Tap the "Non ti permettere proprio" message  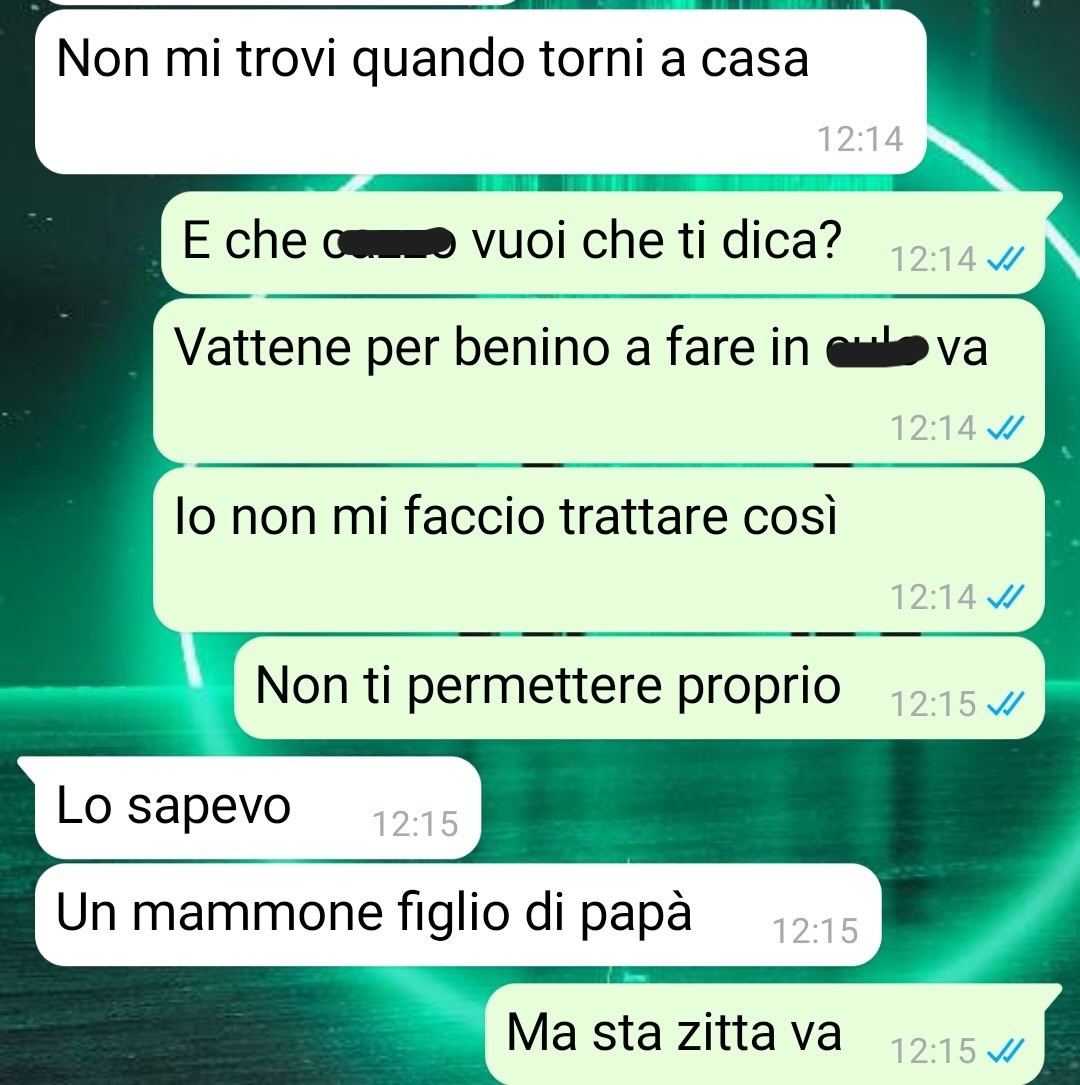[639, 688]
